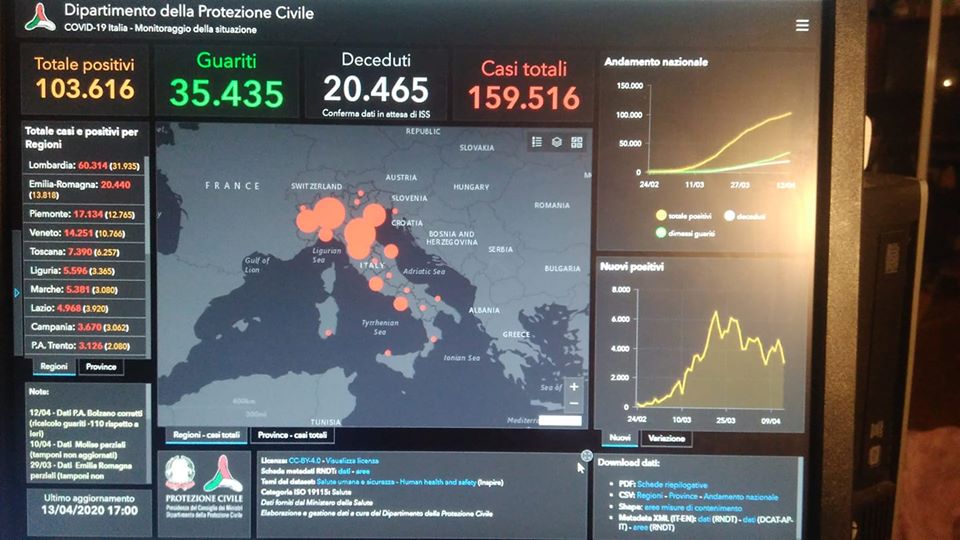This screenshot has width=960, height=540.
Task: Select the Liguria row
Action: [x=84, y=271]
